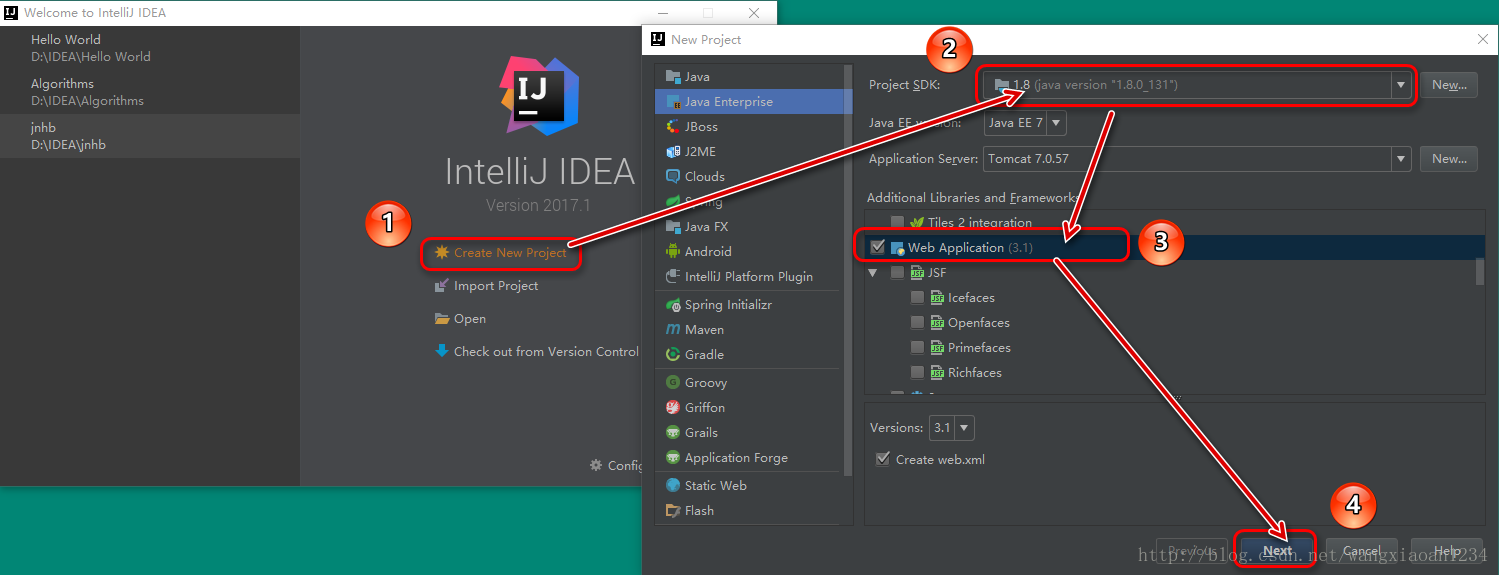
Task: Click the Open folder icon
Action: (442, 319)
